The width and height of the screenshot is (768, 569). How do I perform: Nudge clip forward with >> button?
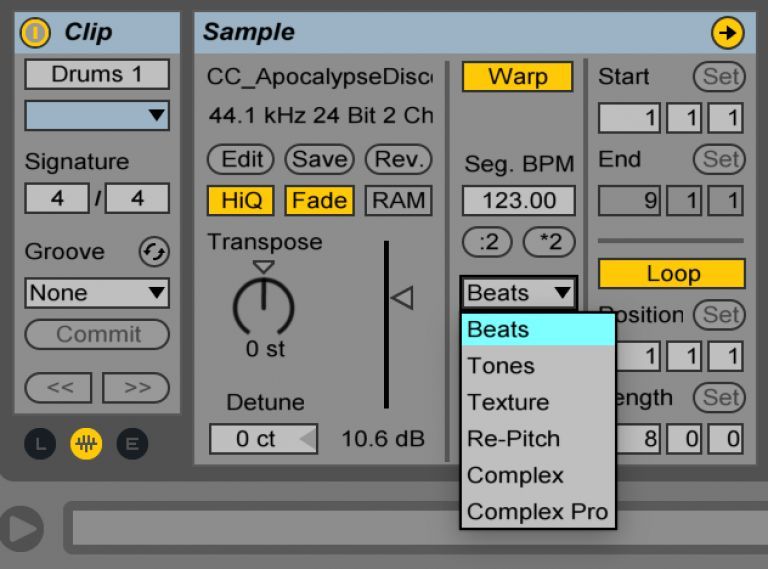point(136,387)
